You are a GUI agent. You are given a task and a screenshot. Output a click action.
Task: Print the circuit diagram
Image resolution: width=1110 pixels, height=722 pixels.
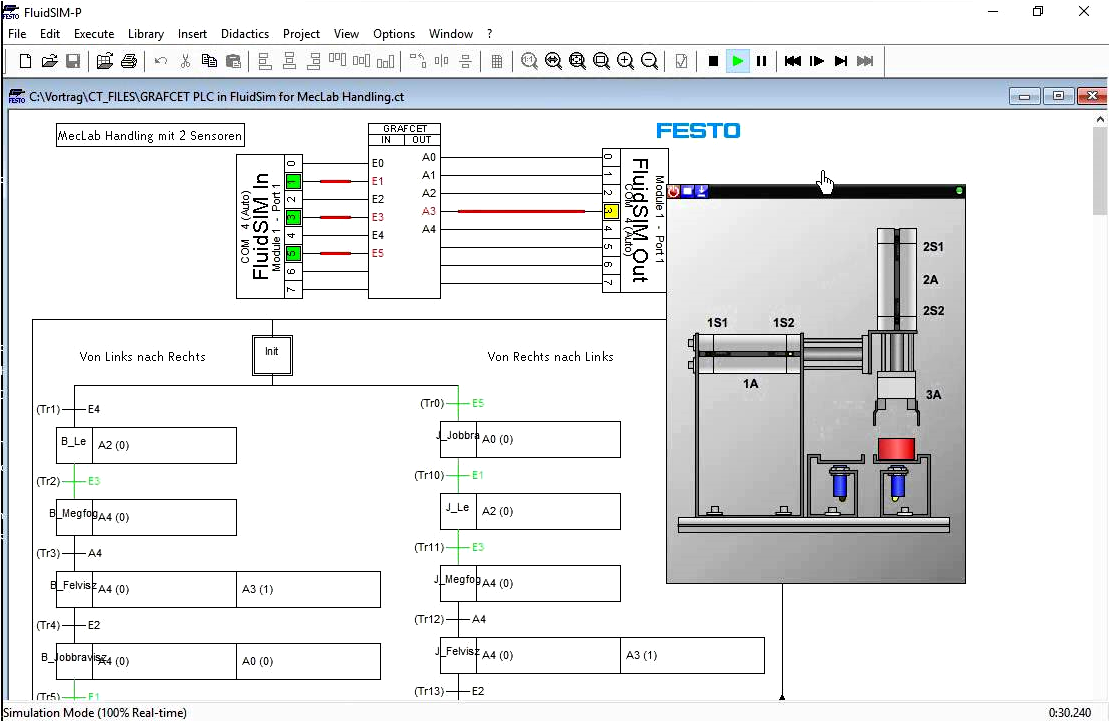pos(129,62)
